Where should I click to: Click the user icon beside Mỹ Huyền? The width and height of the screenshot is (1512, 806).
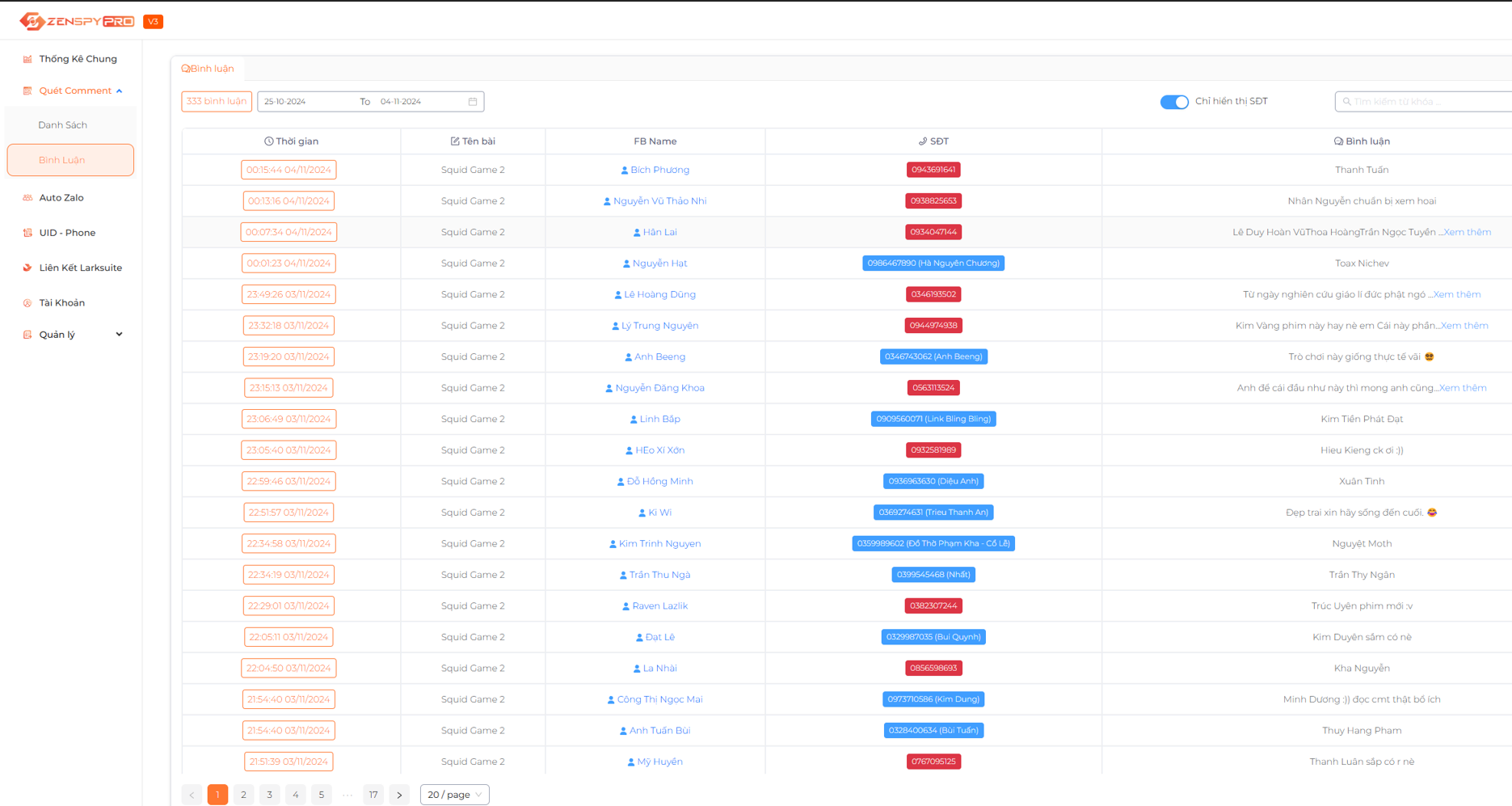point(631,762)
